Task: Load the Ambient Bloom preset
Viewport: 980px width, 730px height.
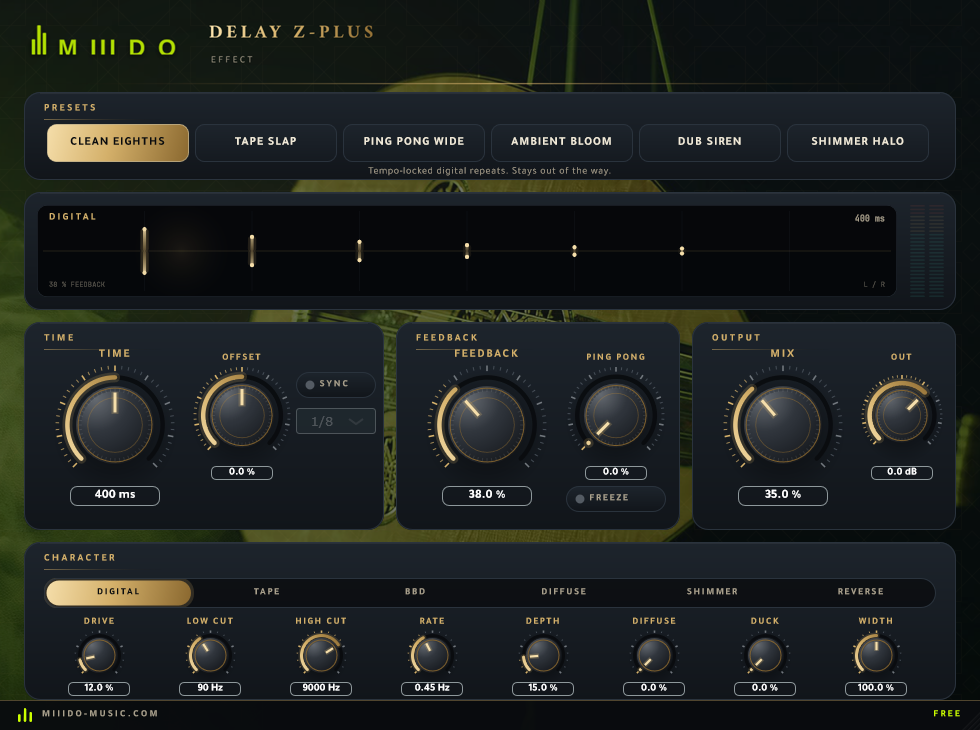Action: click(561, 142)
